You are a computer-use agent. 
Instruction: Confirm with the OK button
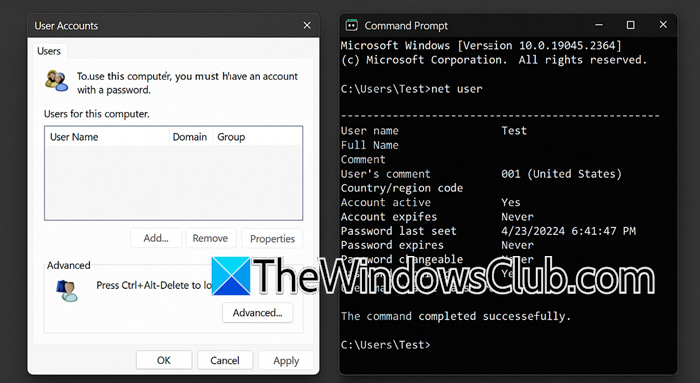tap(164, 360)
